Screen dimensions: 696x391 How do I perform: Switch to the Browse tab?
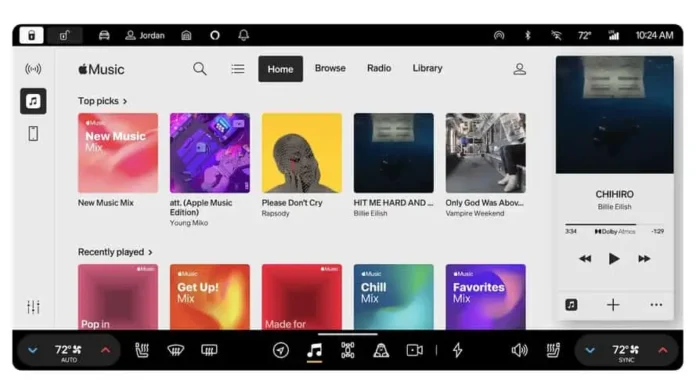click(330, 68)
